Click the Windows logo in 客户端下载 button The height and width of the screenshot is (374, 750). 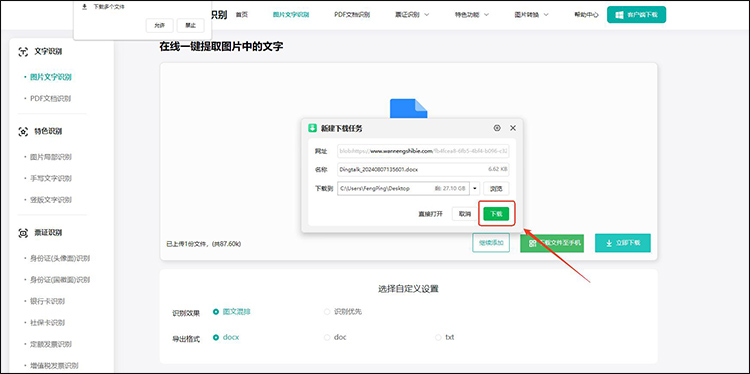tap(619, 15)
